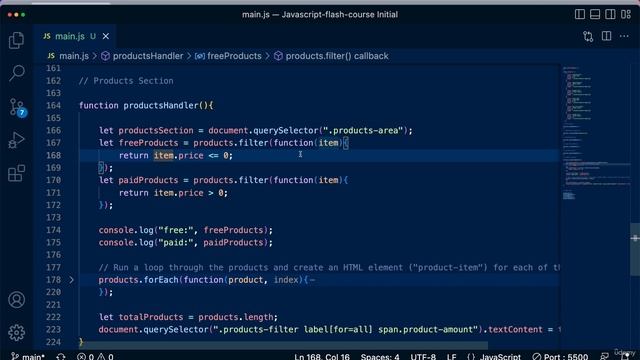Open the Extensions view
Screen dimensions: 640x360
click(x=16, y=173)
